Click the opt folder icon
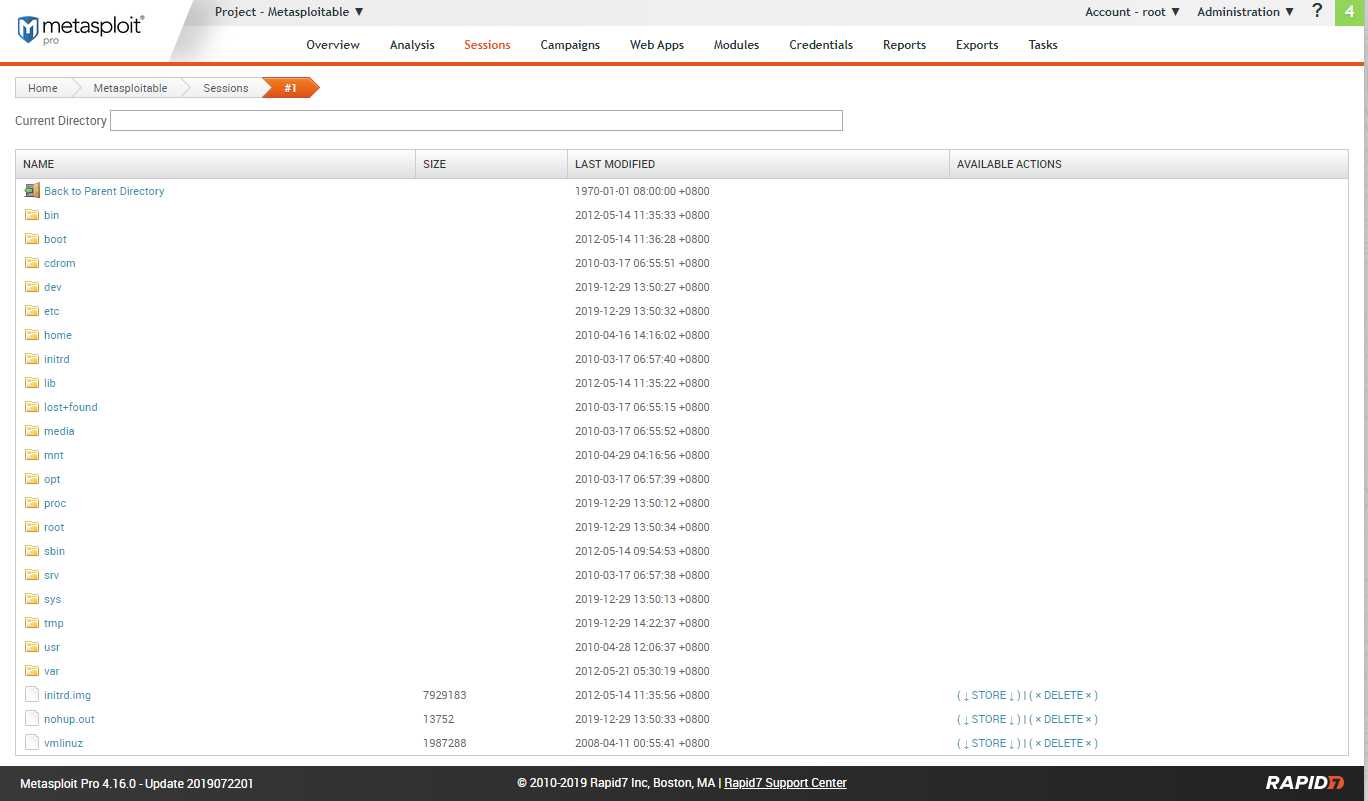The image size is (1368, 801). click(x=32, y=479)
